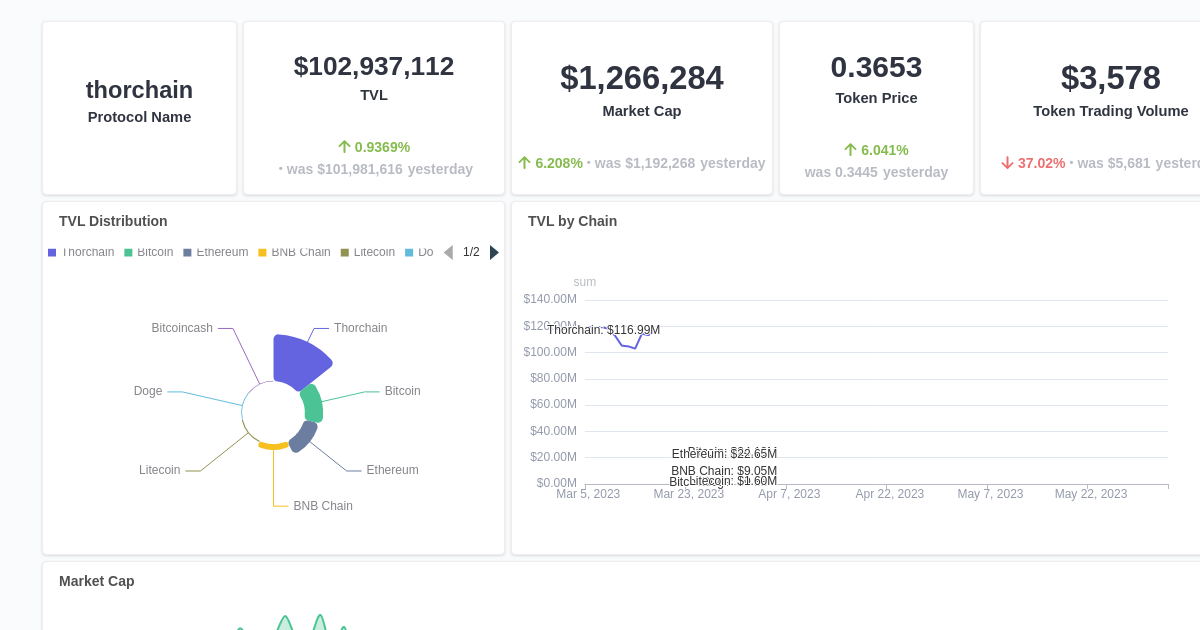Go to the previous legend page arrow
Viewport: 1200px width, 630px height.
448,252
